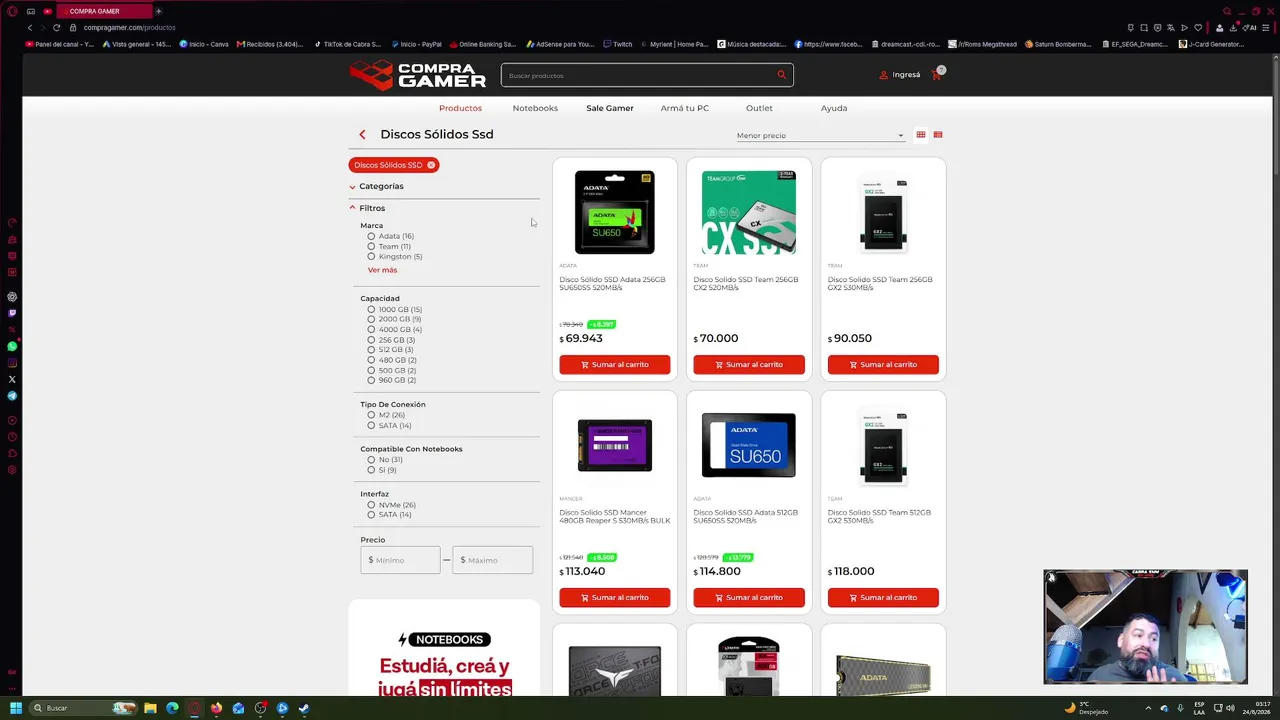Reload the page in the browser
The image size is (1280, 720).
pyautogui.click(x=56, y=27)
